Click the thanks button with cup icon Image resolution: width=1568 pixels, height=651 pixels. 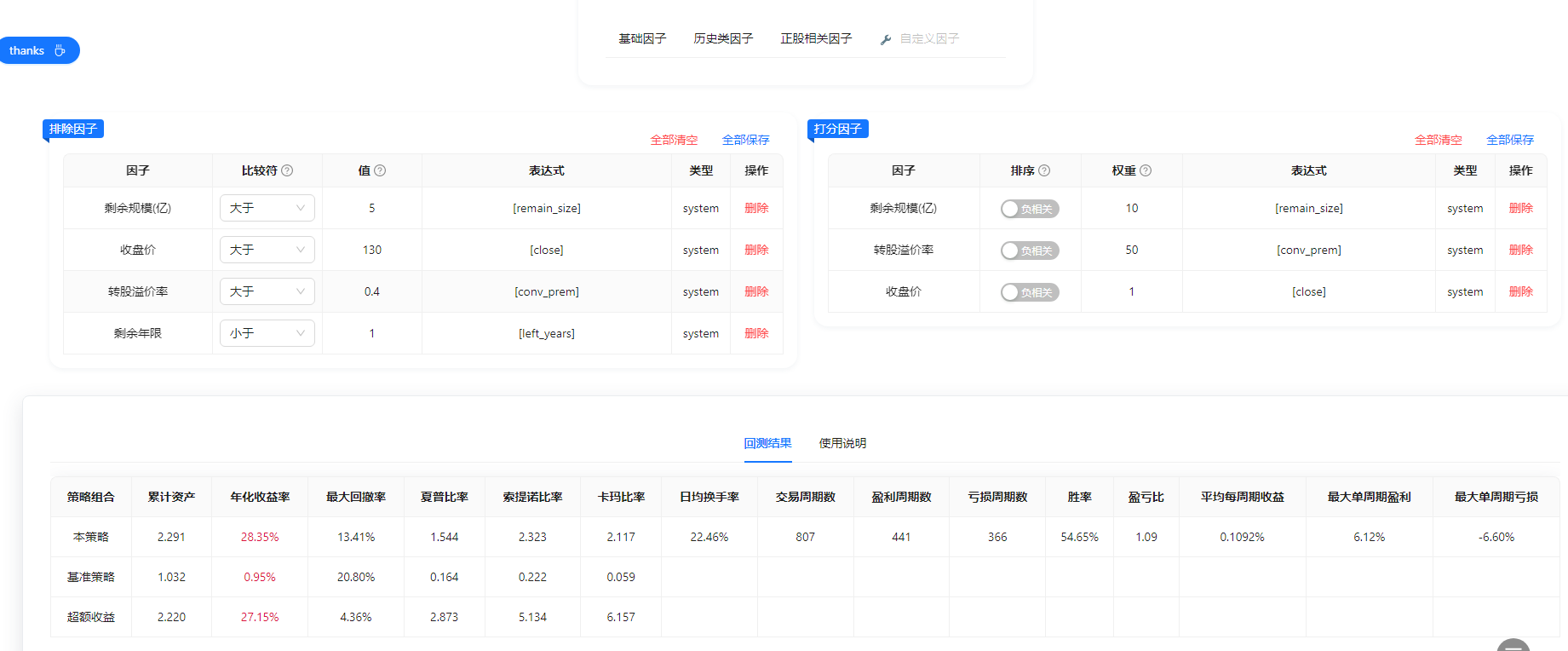(x=39, y=50)
